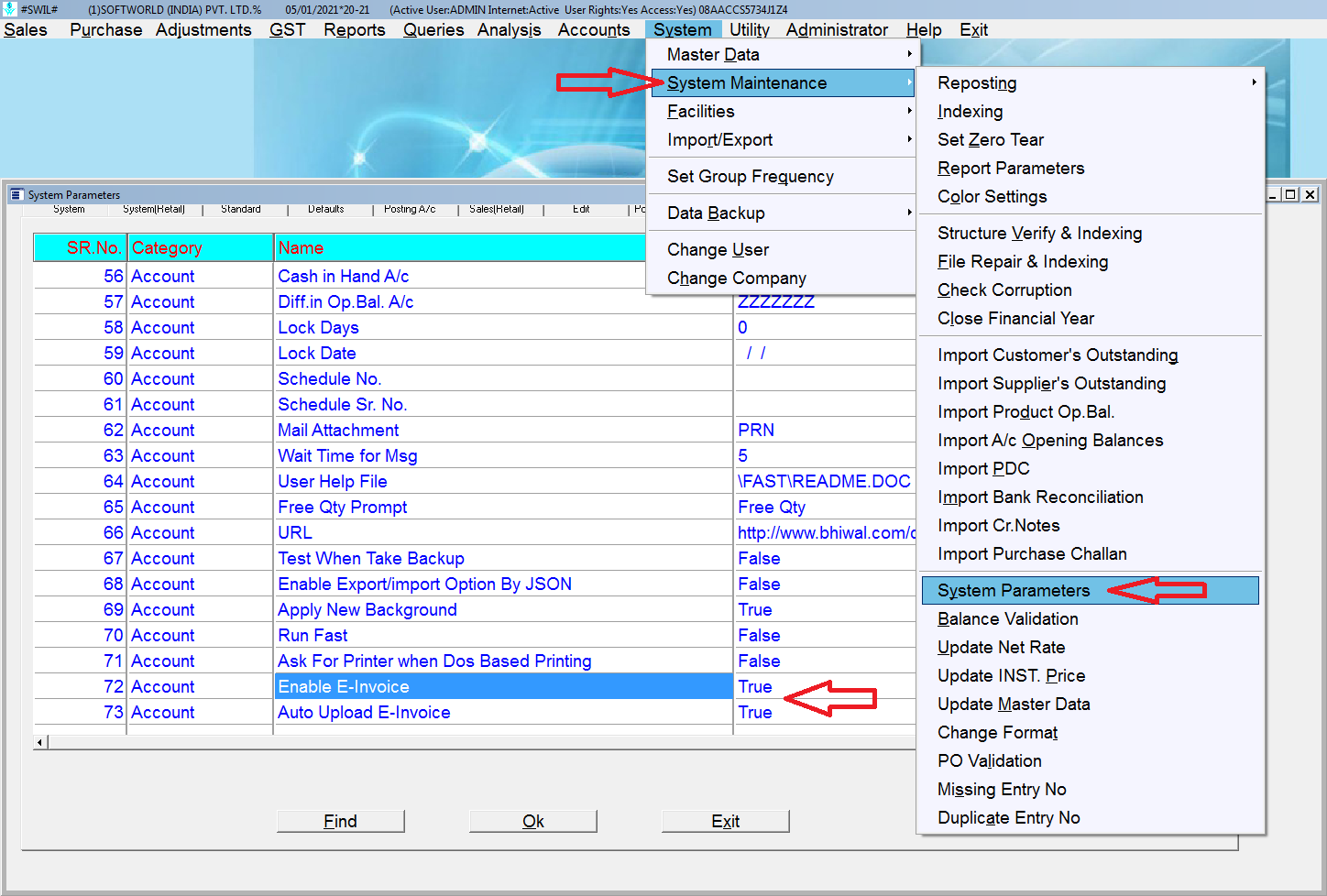
Task: Open the Adjustments menu
Action: tap(203, 29)
